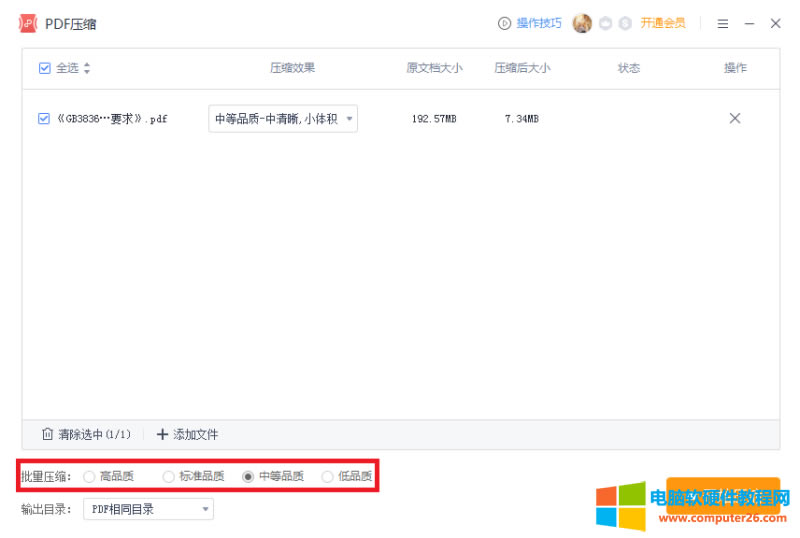This screenshot has width=800, height=538.
Task: Open the hamburger menu icon
Action: coord(722,23)
